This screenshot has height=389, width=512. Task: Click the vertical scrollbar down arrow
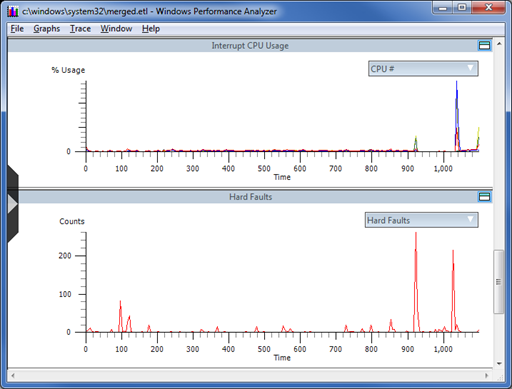pyautogui.click(x=499, y=363)
